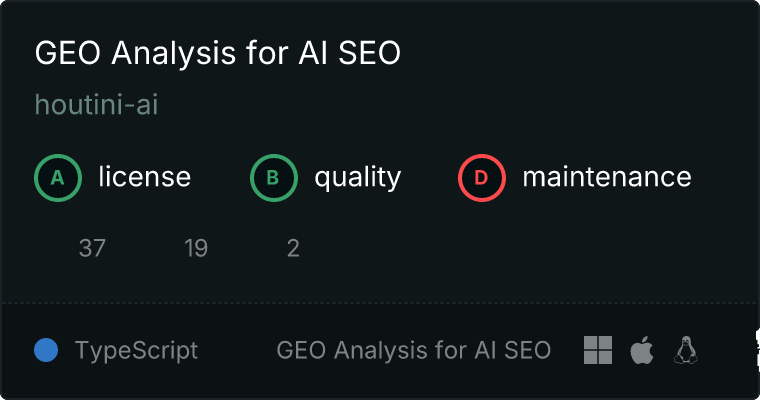The width and height of the screenshot is (760, 400).
Task: Click the footer GEO Analysis for AI SEO text
Action: click(413, 350)
